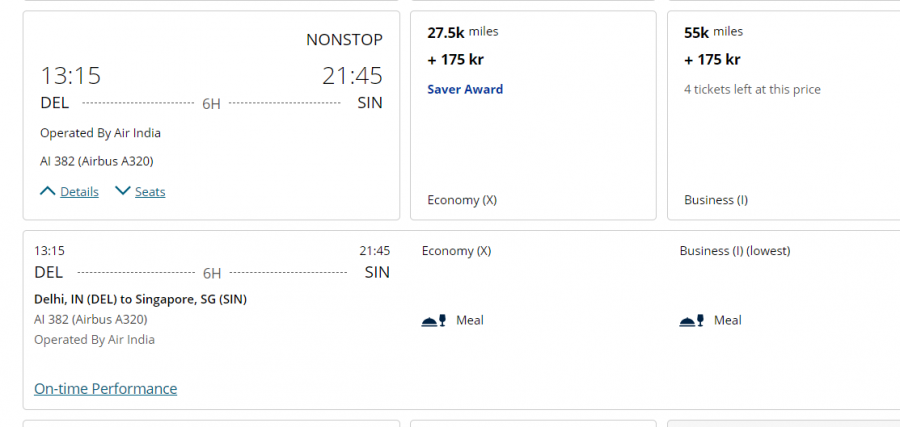Collapse the Details chevron arrow
This screenshot has height=427, width=900.
pos(47,191)
